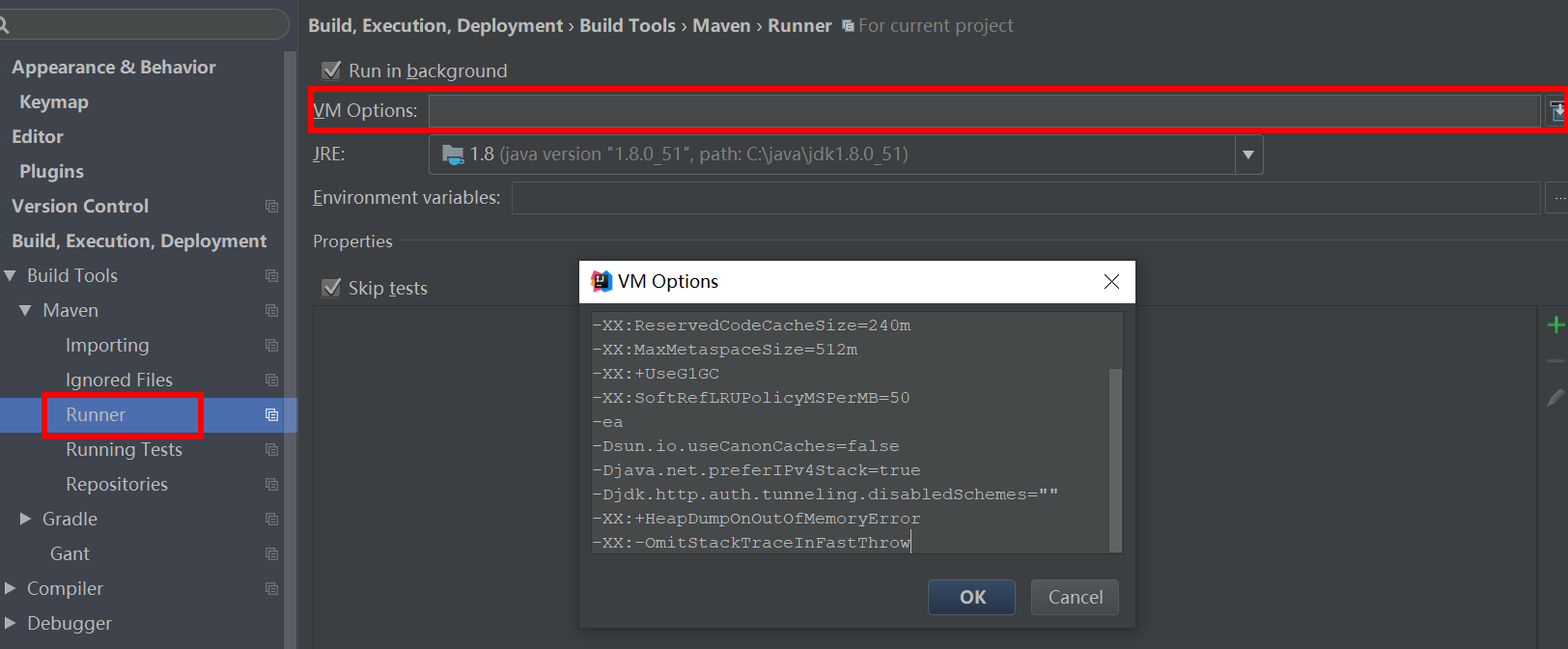1568x649 pixels.
Task: Click the Environment variables browse button
Action: (x=1557, y=198)
